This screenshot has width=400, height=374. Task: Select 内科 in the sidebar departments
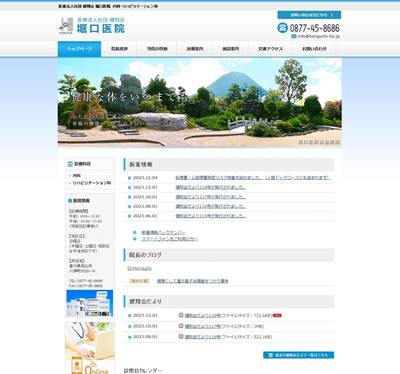[77, 175]
